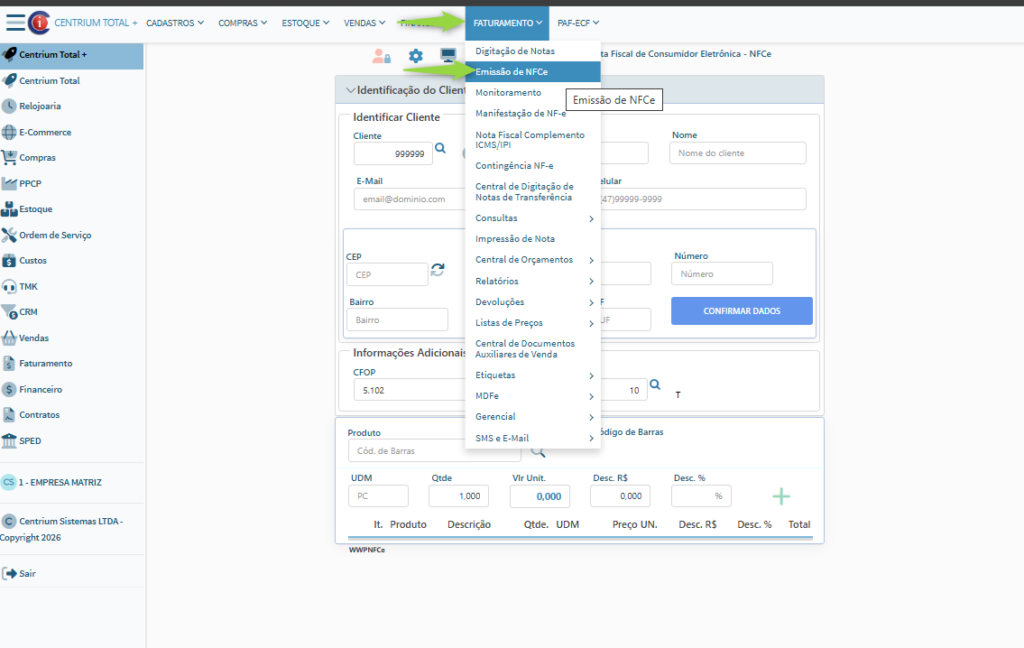1024x648 pixels.
Task: Expand Central de Orçamentos submenu
Action: (533, 260)
